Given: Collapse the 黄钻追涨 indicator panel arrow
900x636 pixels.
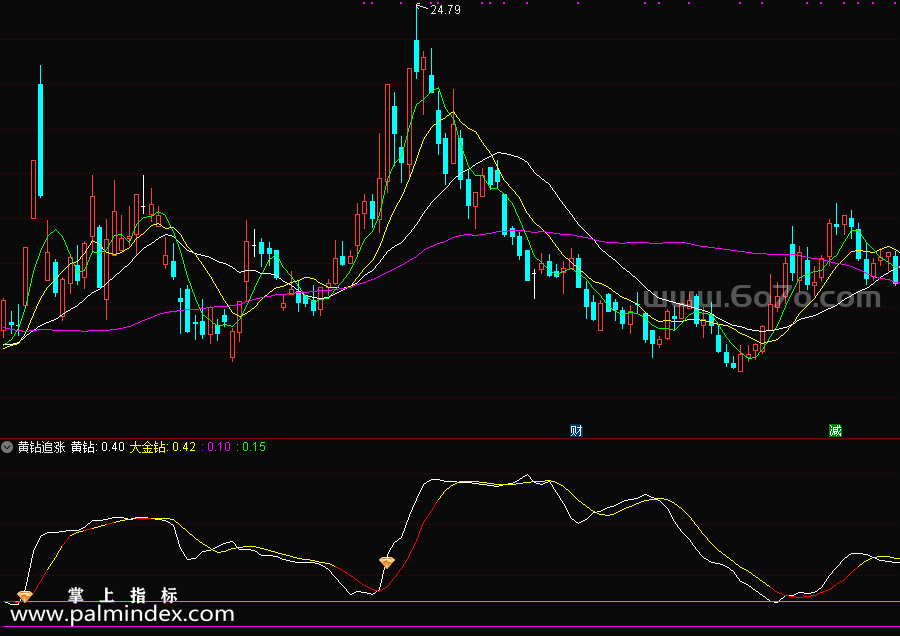Looking at the screenshot, I should 7,447.
